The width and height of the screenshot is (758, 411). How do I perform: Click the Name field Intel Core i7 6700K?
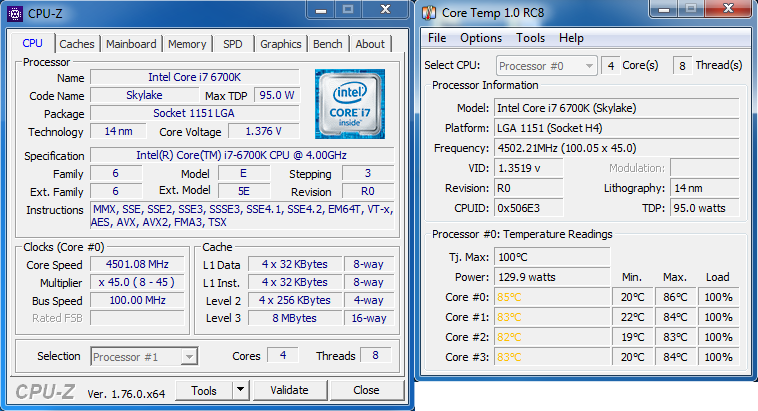point(194,77)
